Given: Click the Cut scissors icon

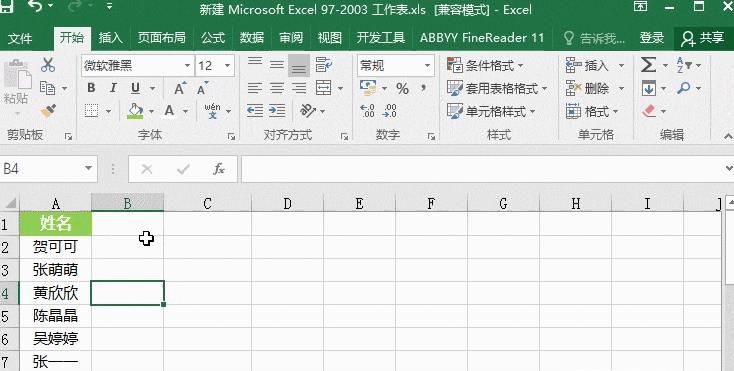Looking at the screenshot, I should pyautogui.click(x=48, y=65).
